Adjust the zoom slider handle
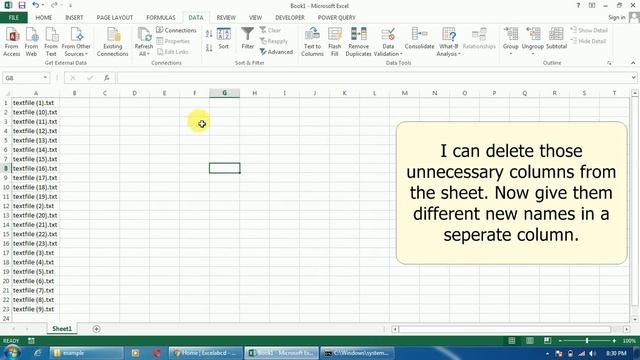The height and width of the screenshot is (360, 640). (587, 340)
